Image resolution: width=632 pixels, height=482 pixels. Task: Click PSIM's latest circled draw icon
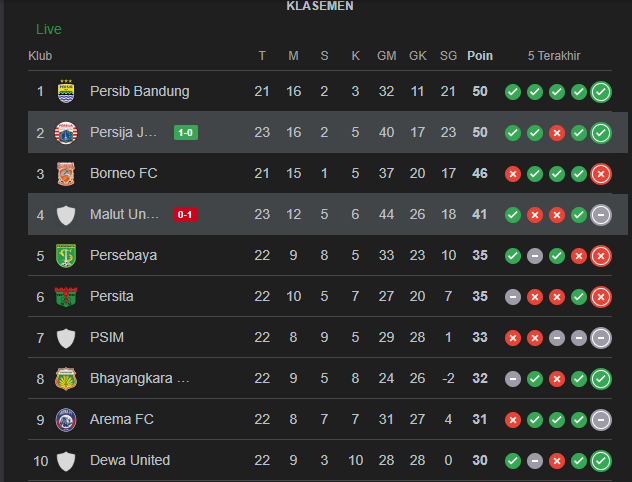pyautogui.click(x=601, y=338)
